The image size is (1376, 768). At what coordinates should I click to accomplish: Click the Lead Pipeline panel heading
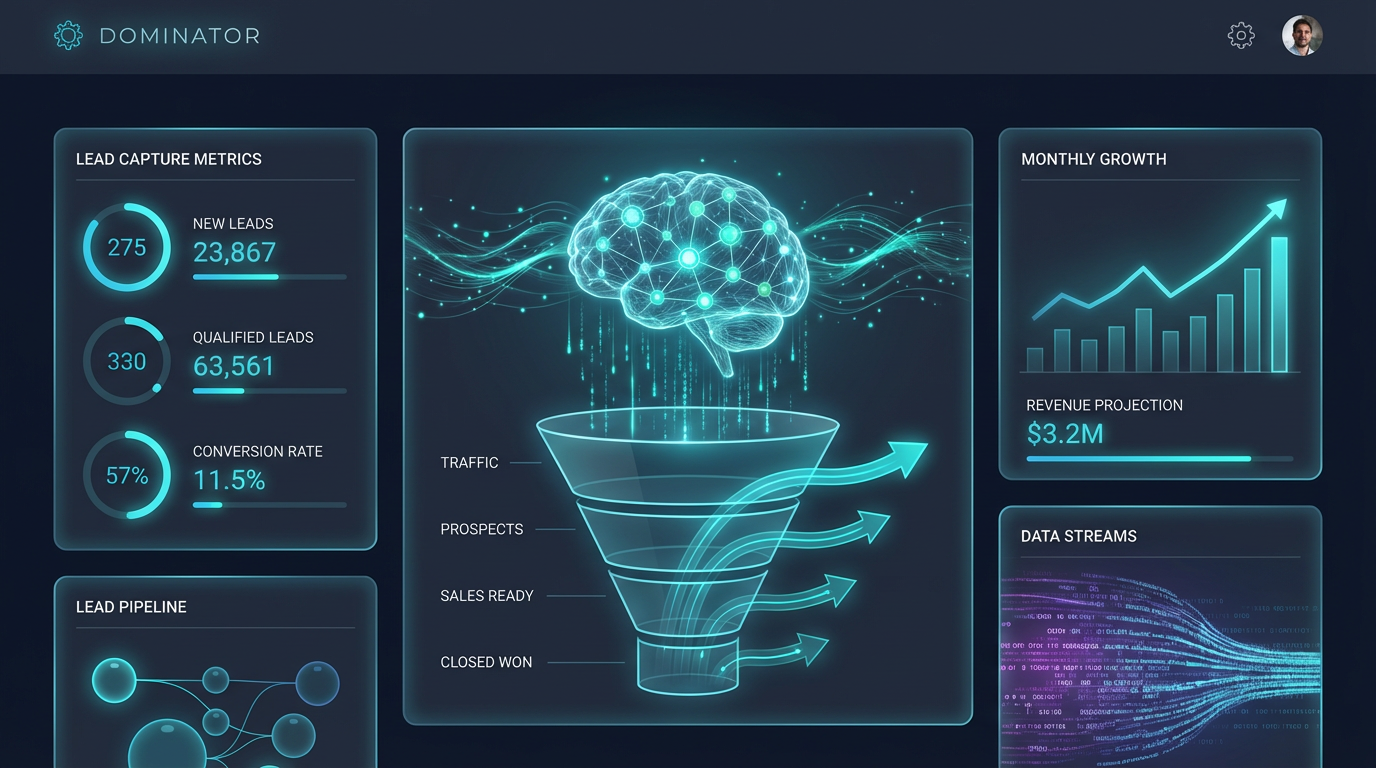(131, 607)
